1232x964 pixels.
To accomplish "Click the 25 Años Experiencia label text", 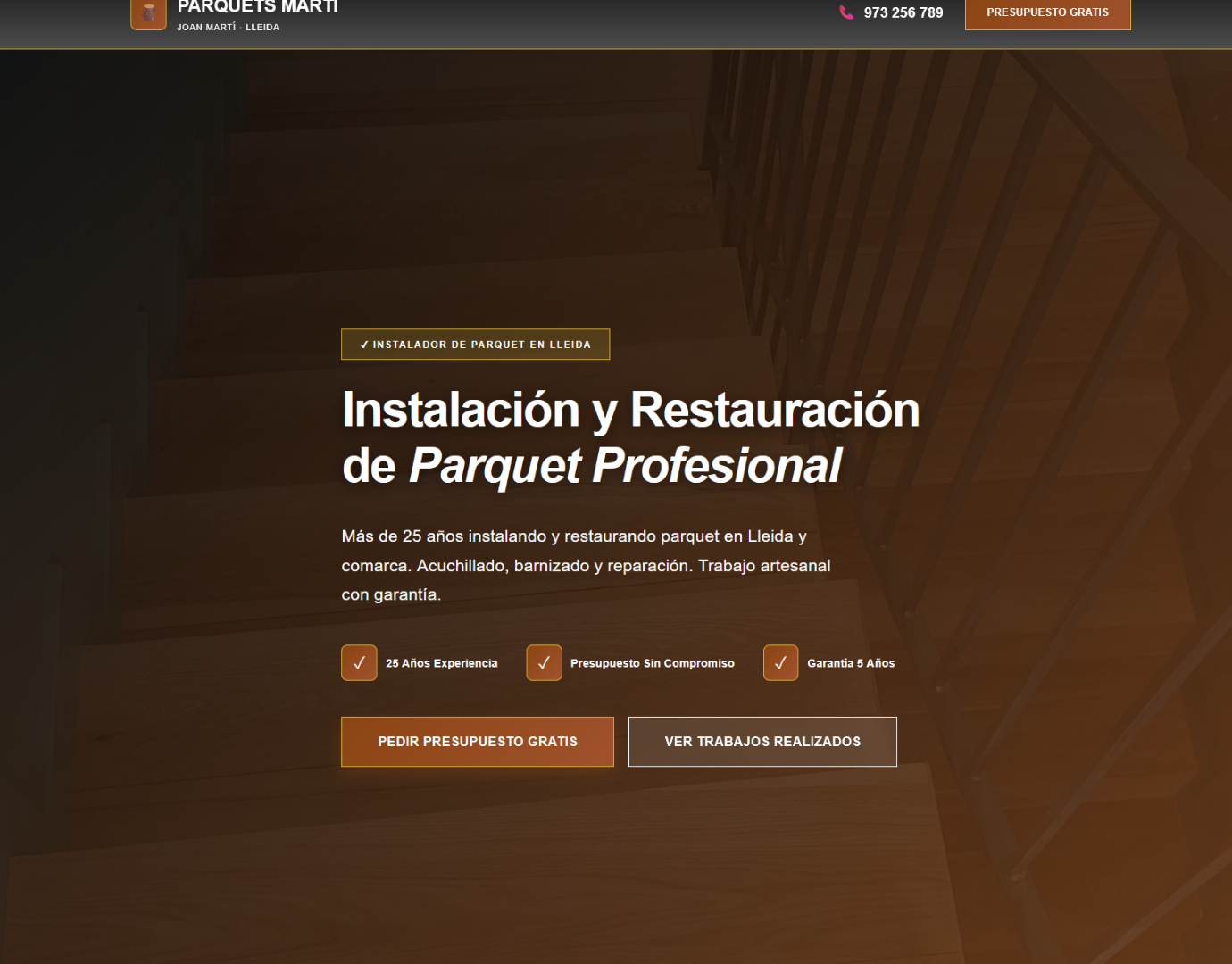I will (441, 662).
